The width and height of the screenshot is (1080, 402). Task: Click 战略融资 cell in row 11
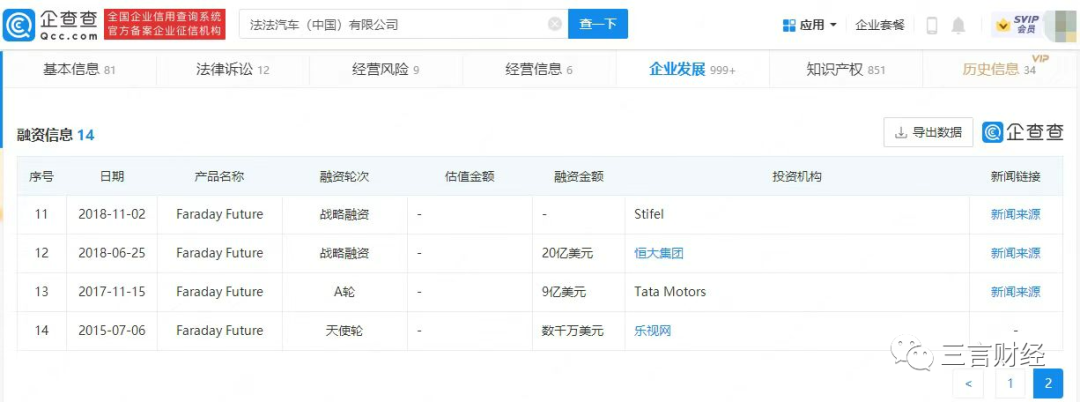(344, 215)
